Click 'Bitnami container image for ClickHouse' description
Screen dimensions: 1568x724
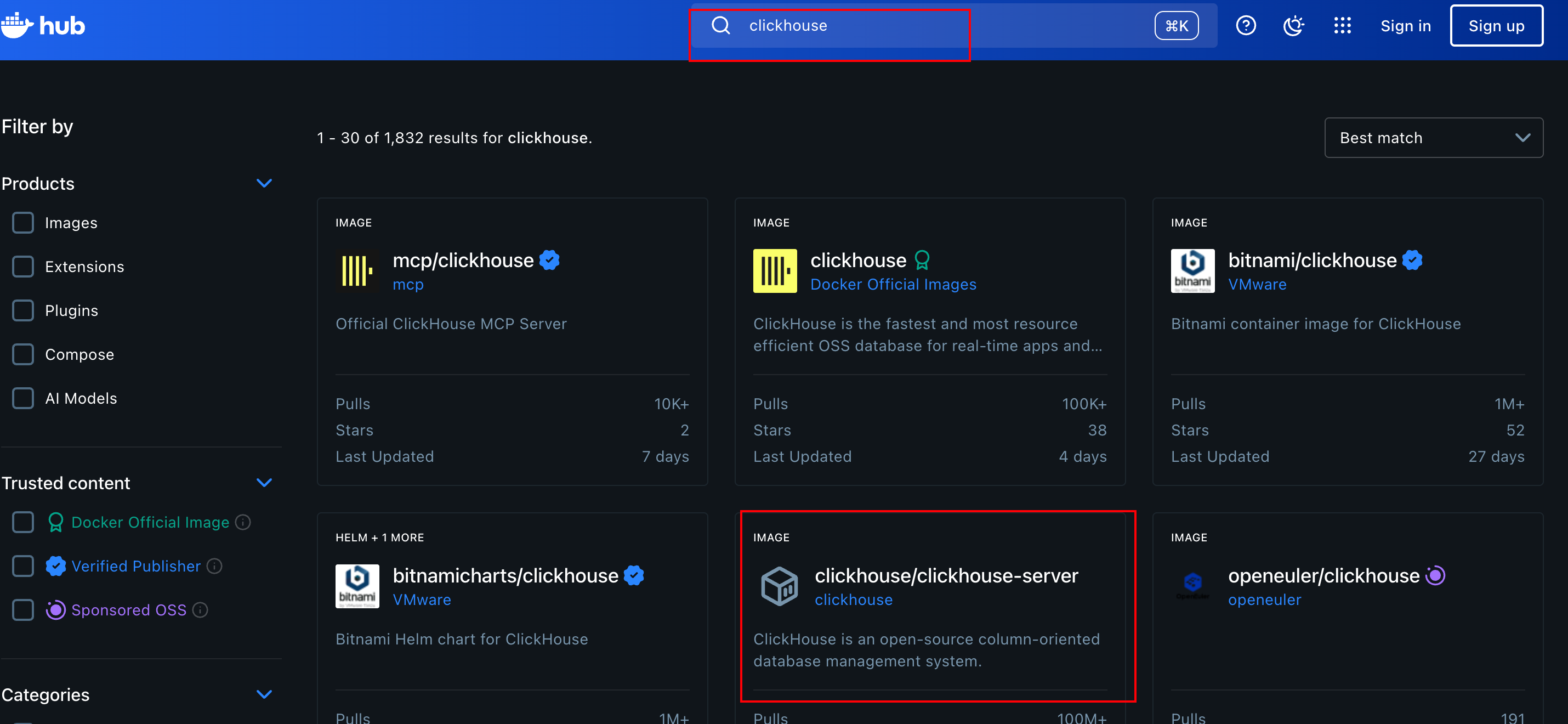tap(1315, 324)
